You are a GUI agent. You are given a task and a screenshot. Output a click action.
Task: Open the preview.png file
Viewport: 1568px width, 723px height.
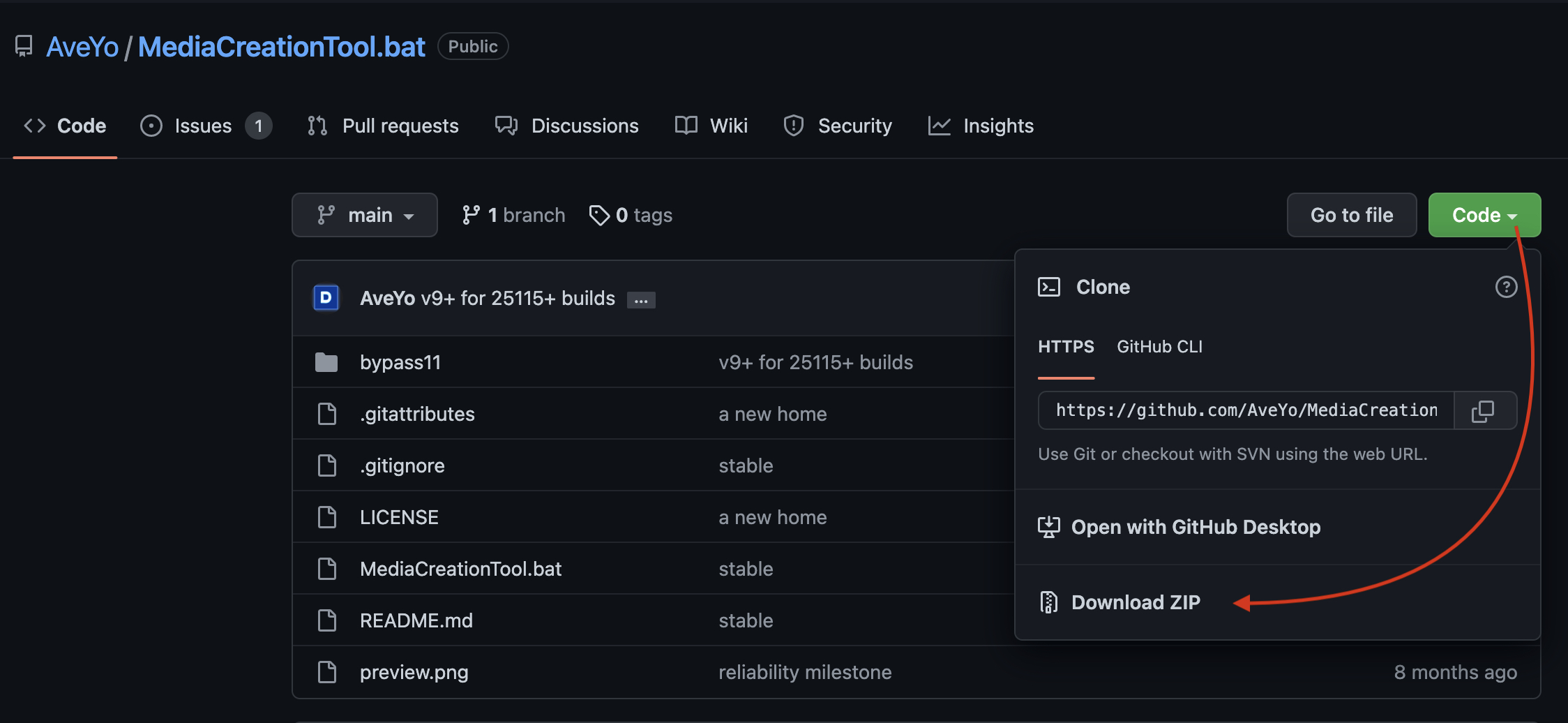(x=414, y=672)
